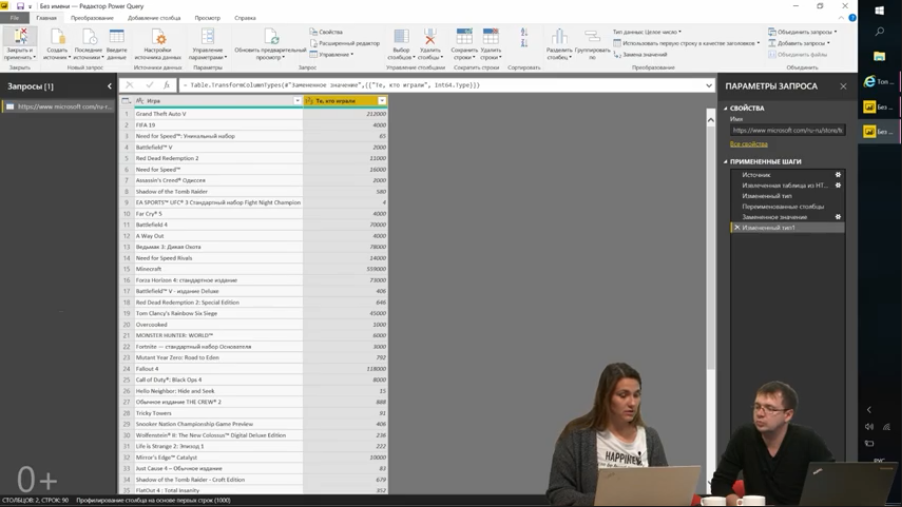This screenshot has width=902, height=507.
Task: Sort ascending with the A-Z icon
Action: [524, 32]
